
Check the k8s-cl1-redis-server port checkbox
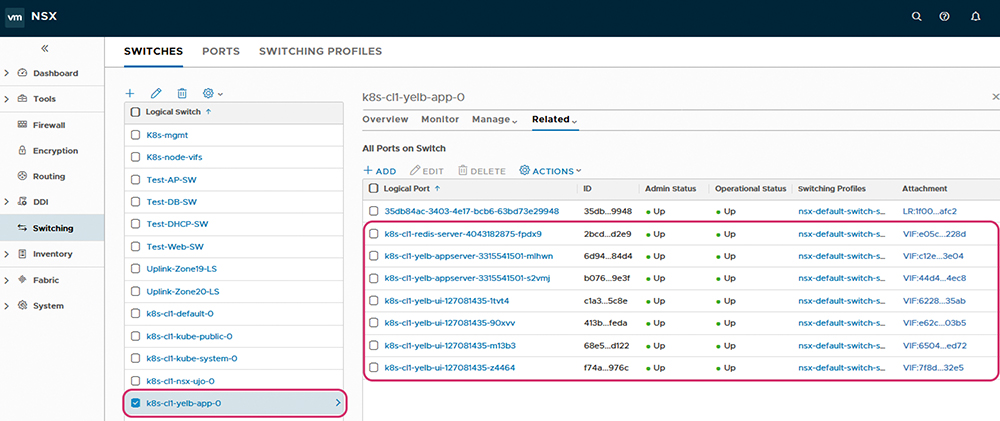(x=374, y=234)
